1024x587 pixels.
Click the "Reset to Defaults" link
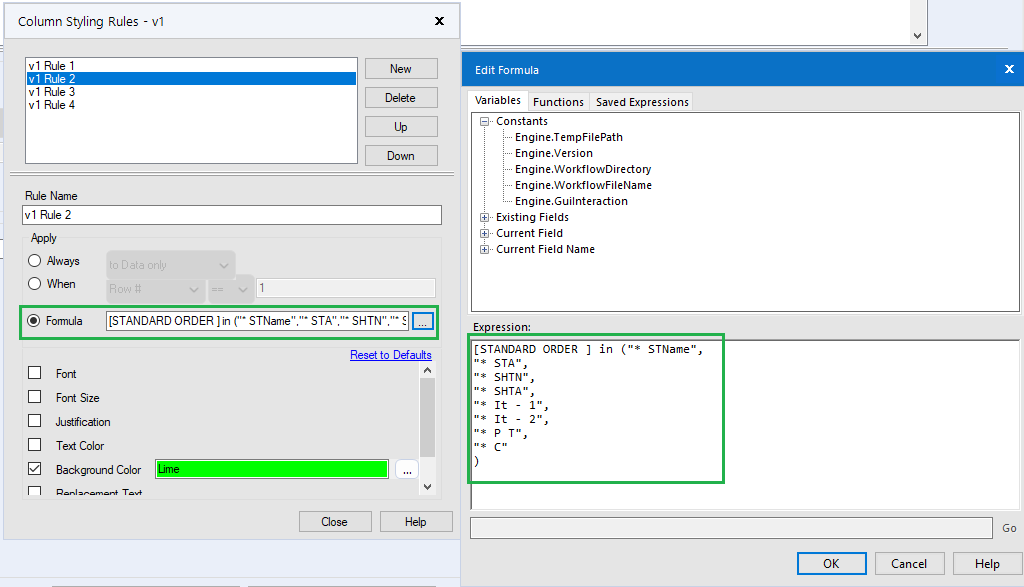(x=390, y=355)
